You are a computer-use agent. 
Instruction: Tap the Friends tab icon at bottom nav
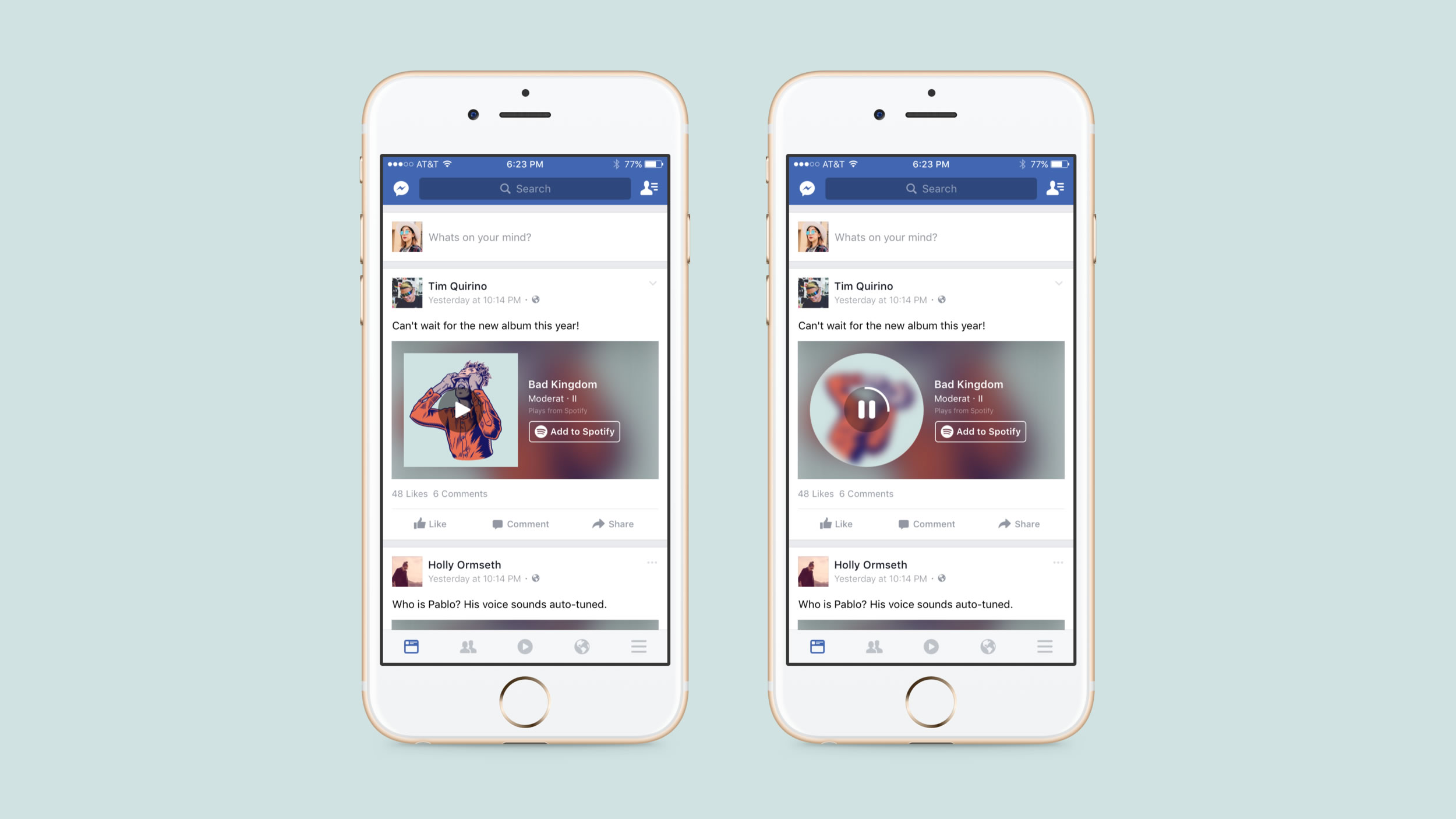(x=468, y=645)
